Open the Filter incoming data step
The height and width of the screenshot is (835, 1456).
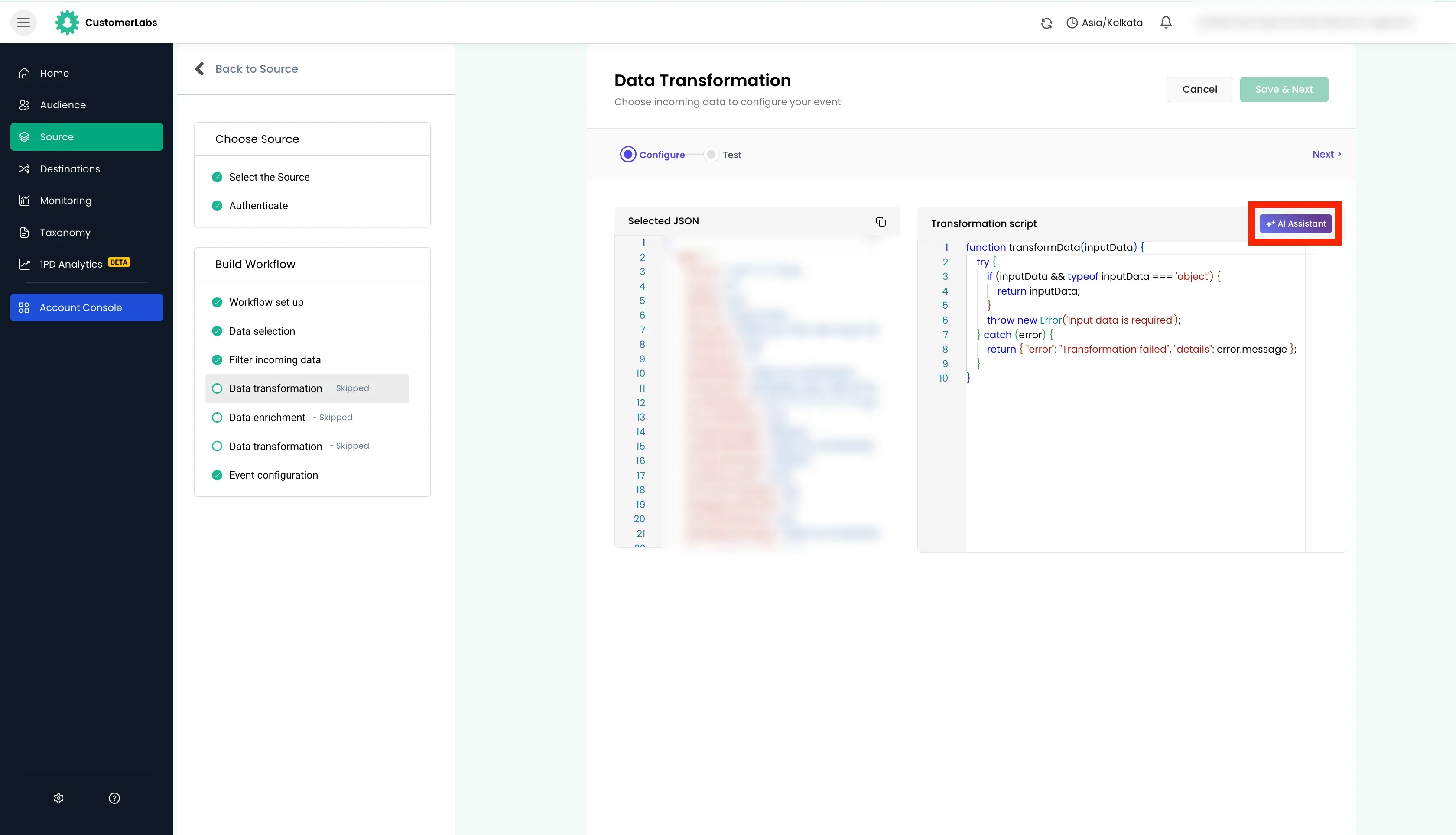(x=275, y=360)
